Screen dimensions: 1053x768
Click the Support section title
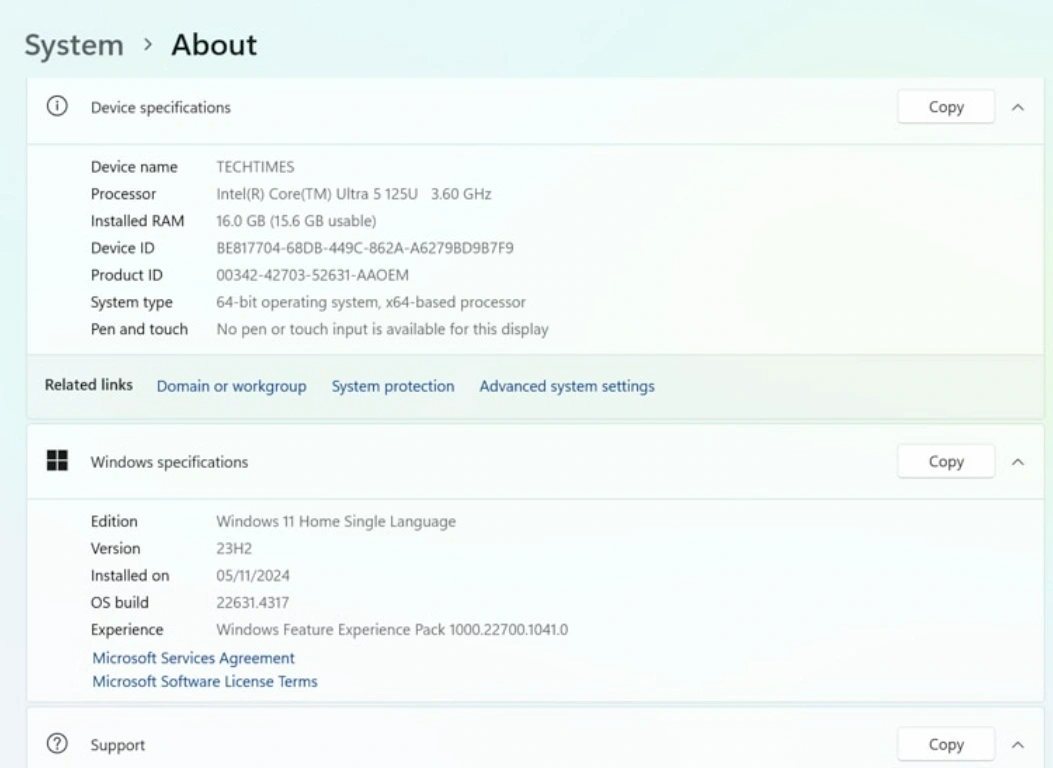(x=118, y=745)
